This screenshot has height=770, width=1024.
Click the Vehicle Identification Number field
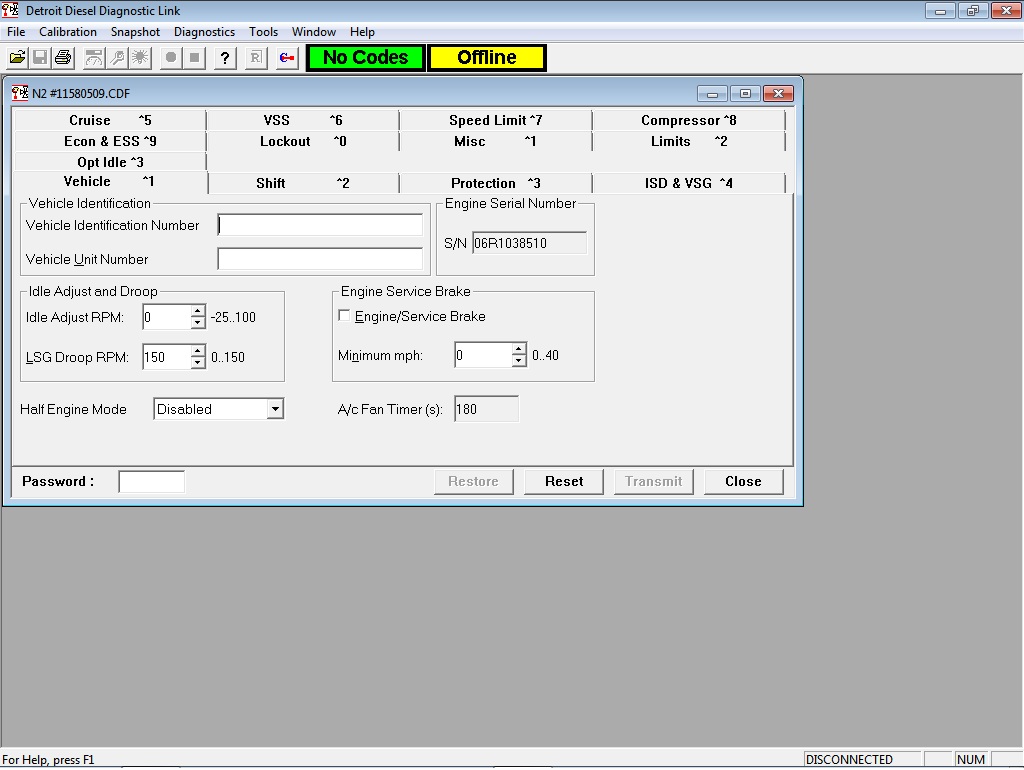coord(320,225)
